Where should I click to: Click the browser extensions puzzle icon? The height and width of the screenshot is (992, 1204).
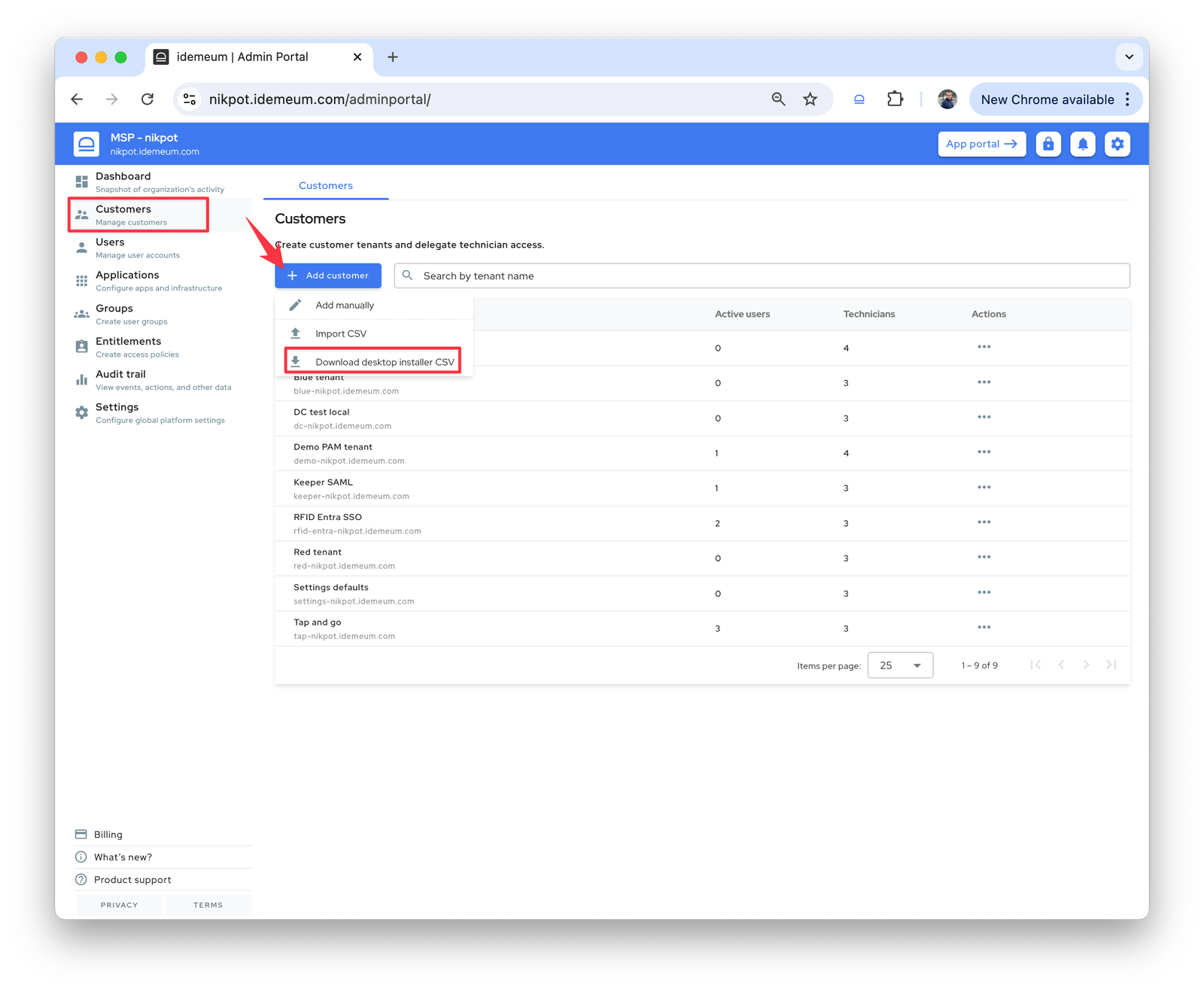tap(895, 99)
